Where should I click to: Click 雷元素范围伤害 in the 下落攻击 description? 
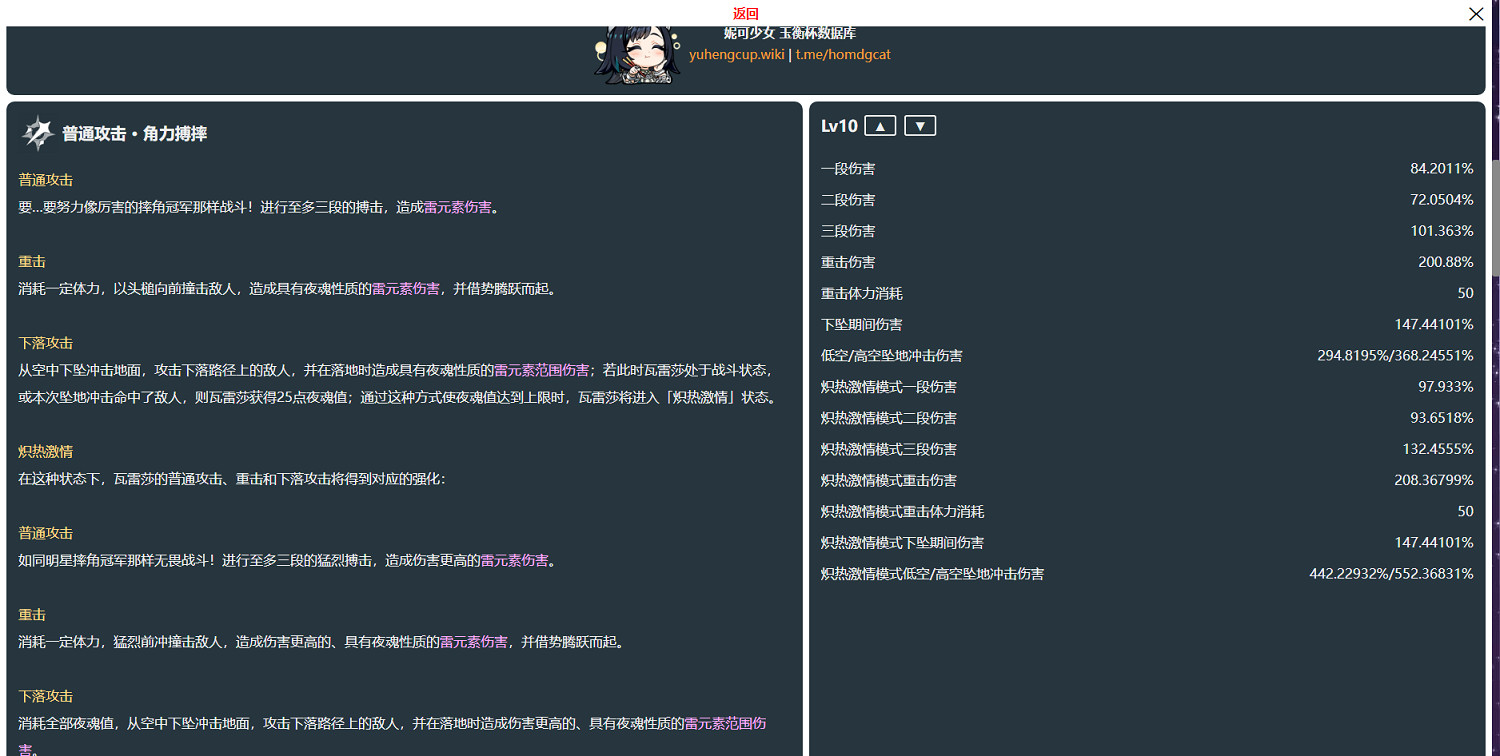point(542,369)
